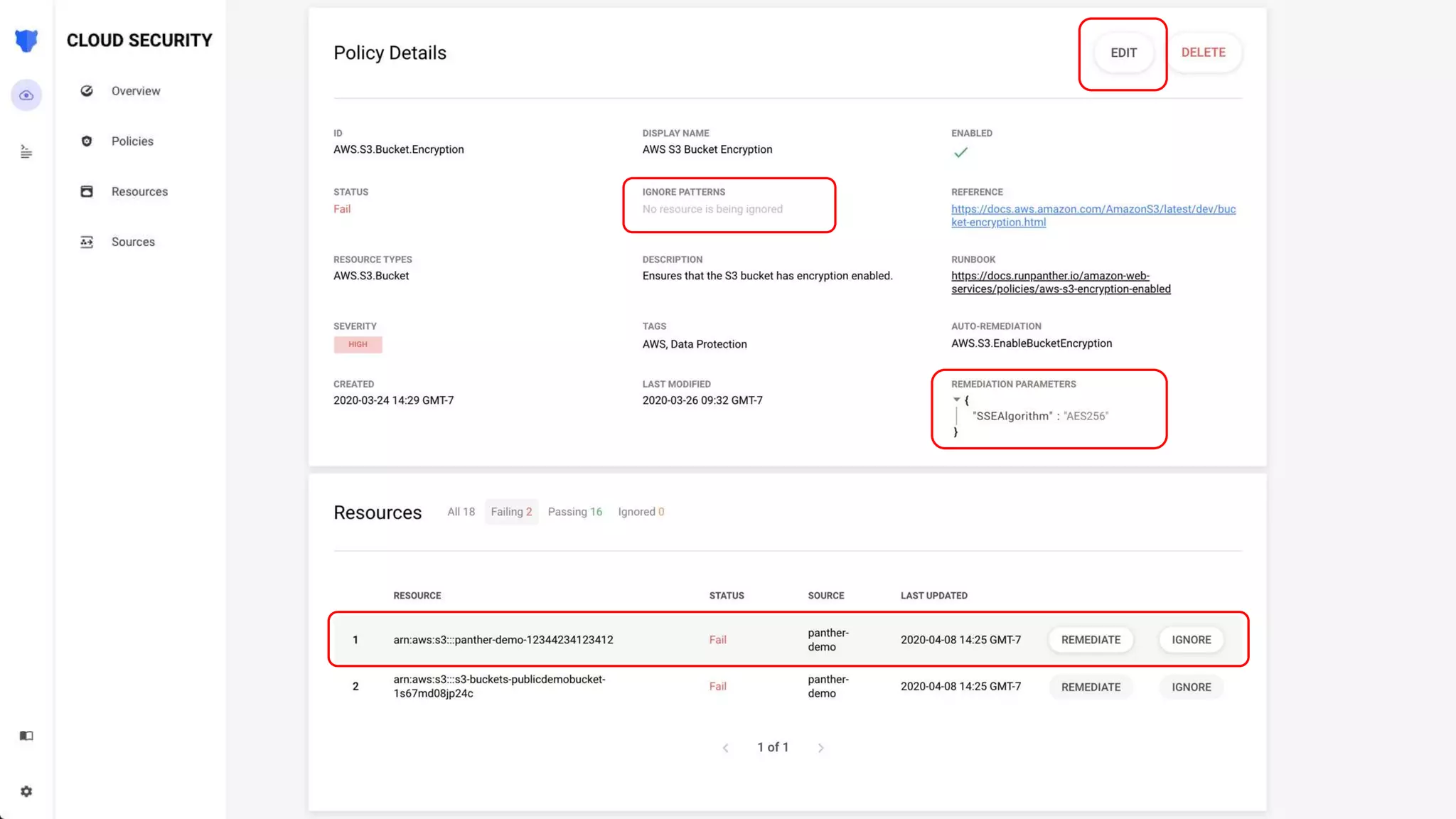Collapse the remediation parameters JSON triangle

(x=957, y=400)
